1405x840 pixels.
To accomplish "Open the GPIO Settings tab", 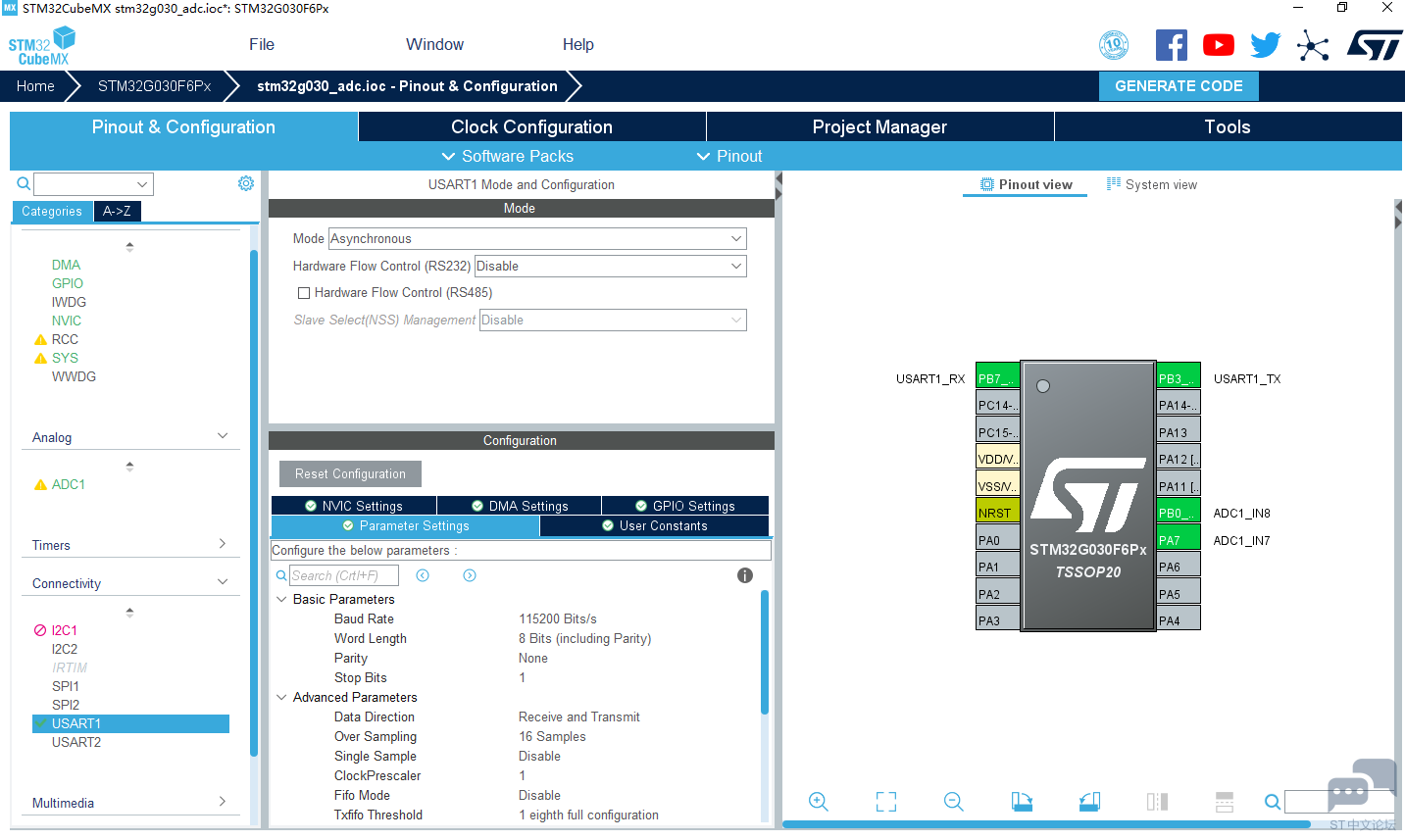I will (685, 506).
